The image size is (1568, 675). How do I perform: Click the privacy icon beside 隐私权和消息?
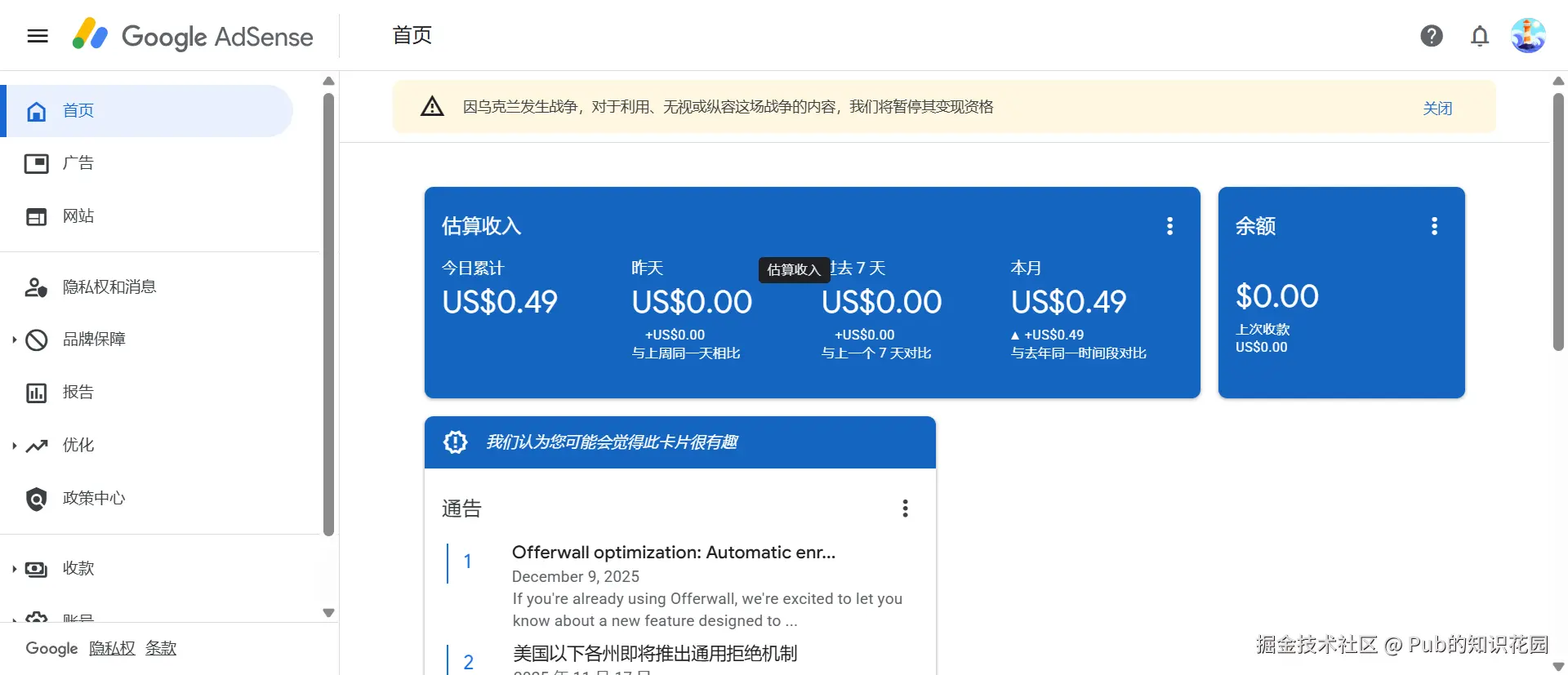click(x=36, y=287)
